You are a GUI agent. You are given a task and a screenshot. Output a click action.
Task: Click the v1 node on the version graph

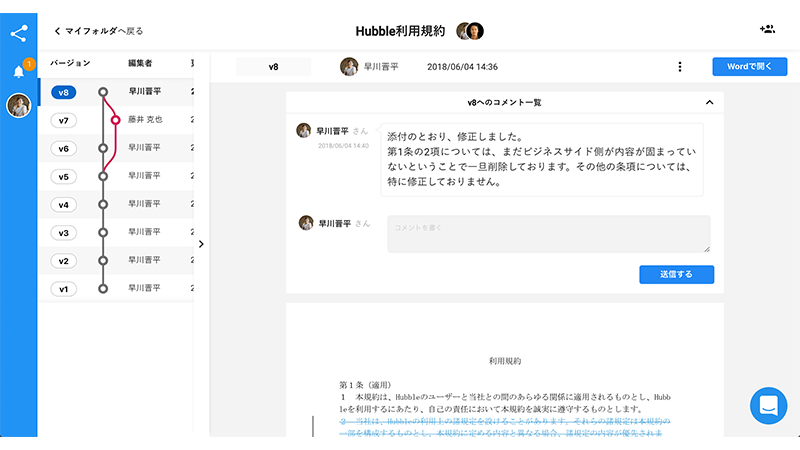coord(103,289)
